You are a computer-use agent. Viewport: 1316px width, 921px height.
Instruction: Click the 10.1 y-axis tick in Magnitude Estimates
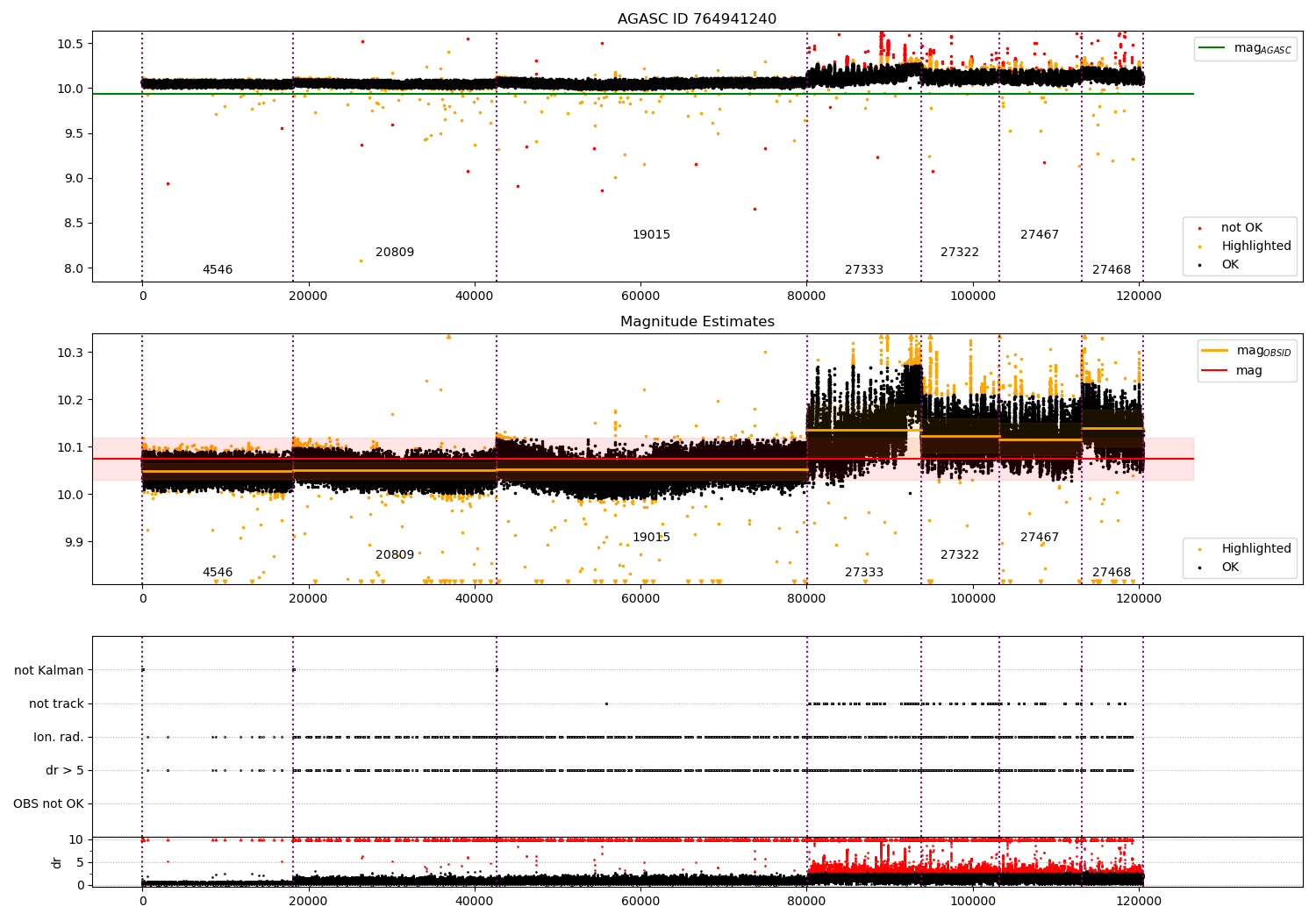click(69, 447)
